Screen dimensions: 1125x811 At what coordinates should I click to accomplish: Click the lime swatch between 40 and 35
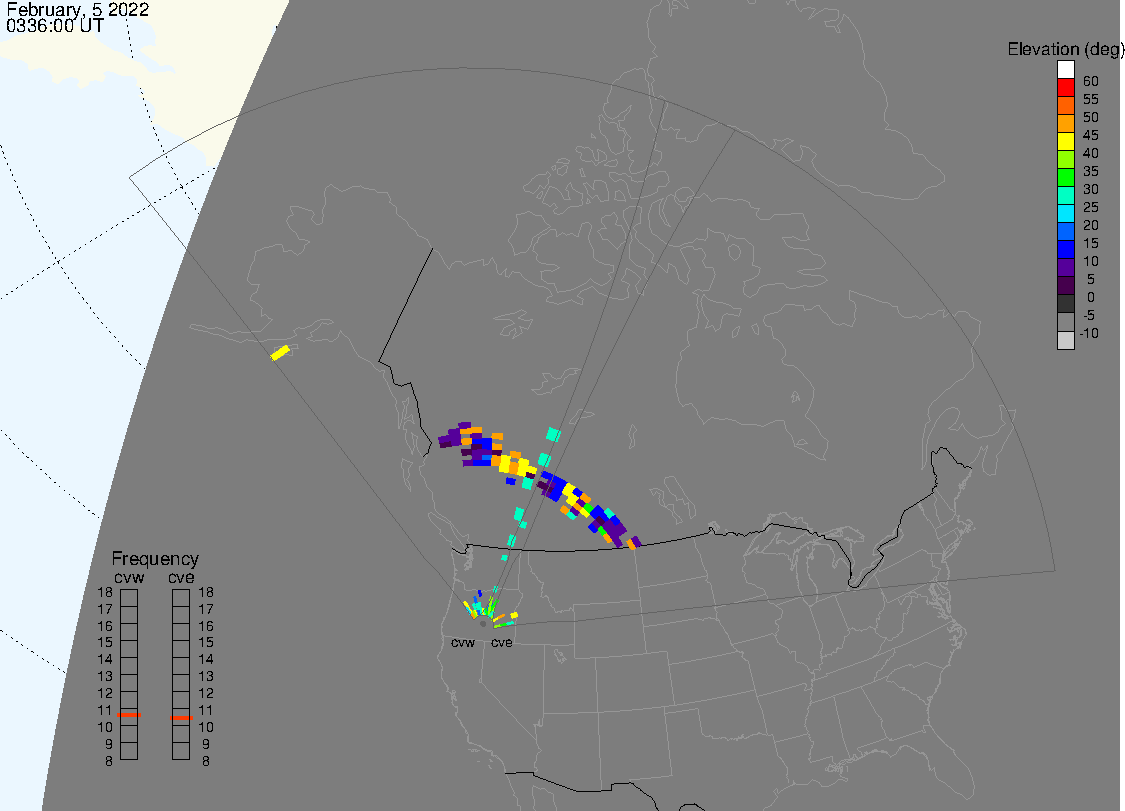point(1065,159)
